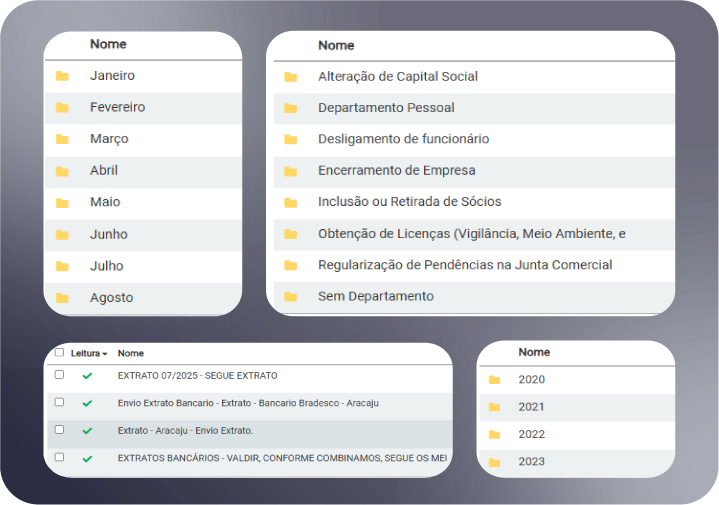Select checkbox for Envio Extrato Bancario row

point(60,402)
